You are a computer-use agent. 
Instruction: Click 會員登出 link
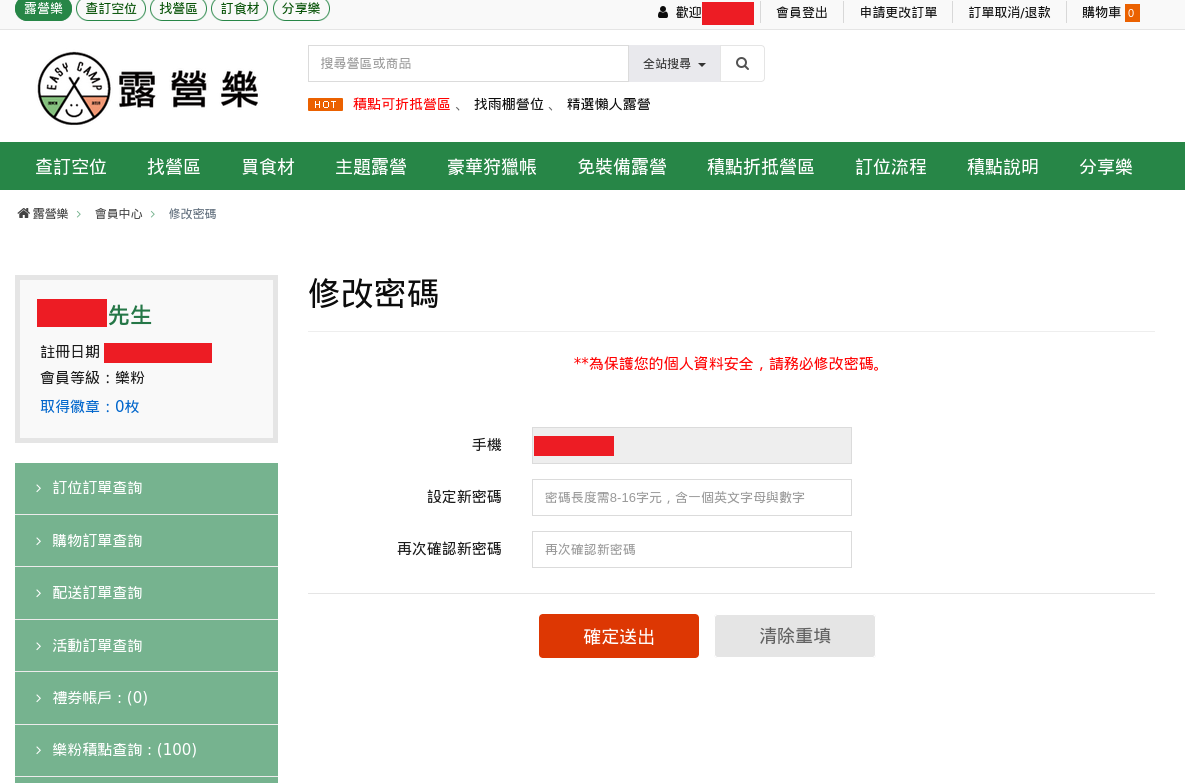pos(802,13)
